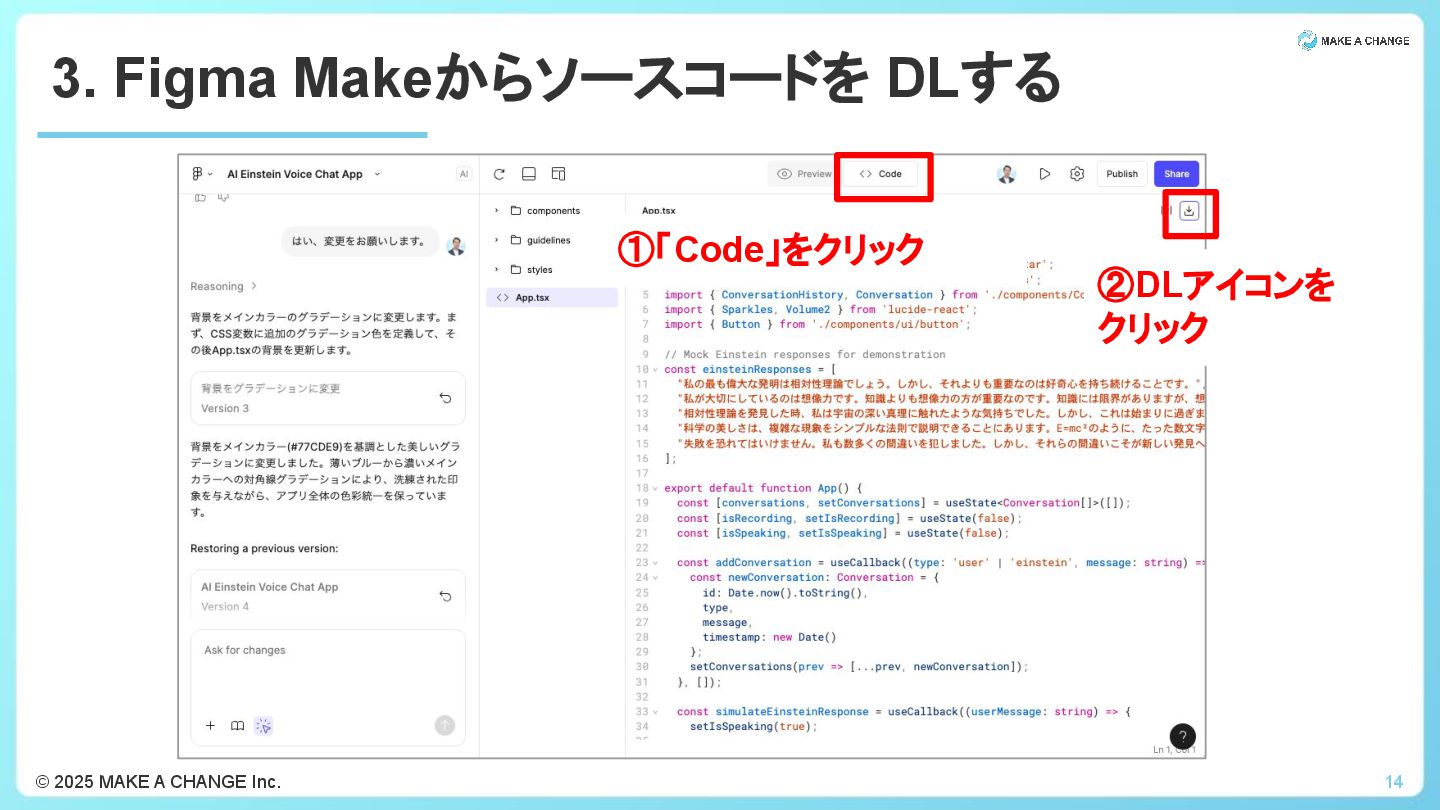Screen dimensions: 1440x810
Task: Click the AI badge in chat header
Action: tap(464, 174)
